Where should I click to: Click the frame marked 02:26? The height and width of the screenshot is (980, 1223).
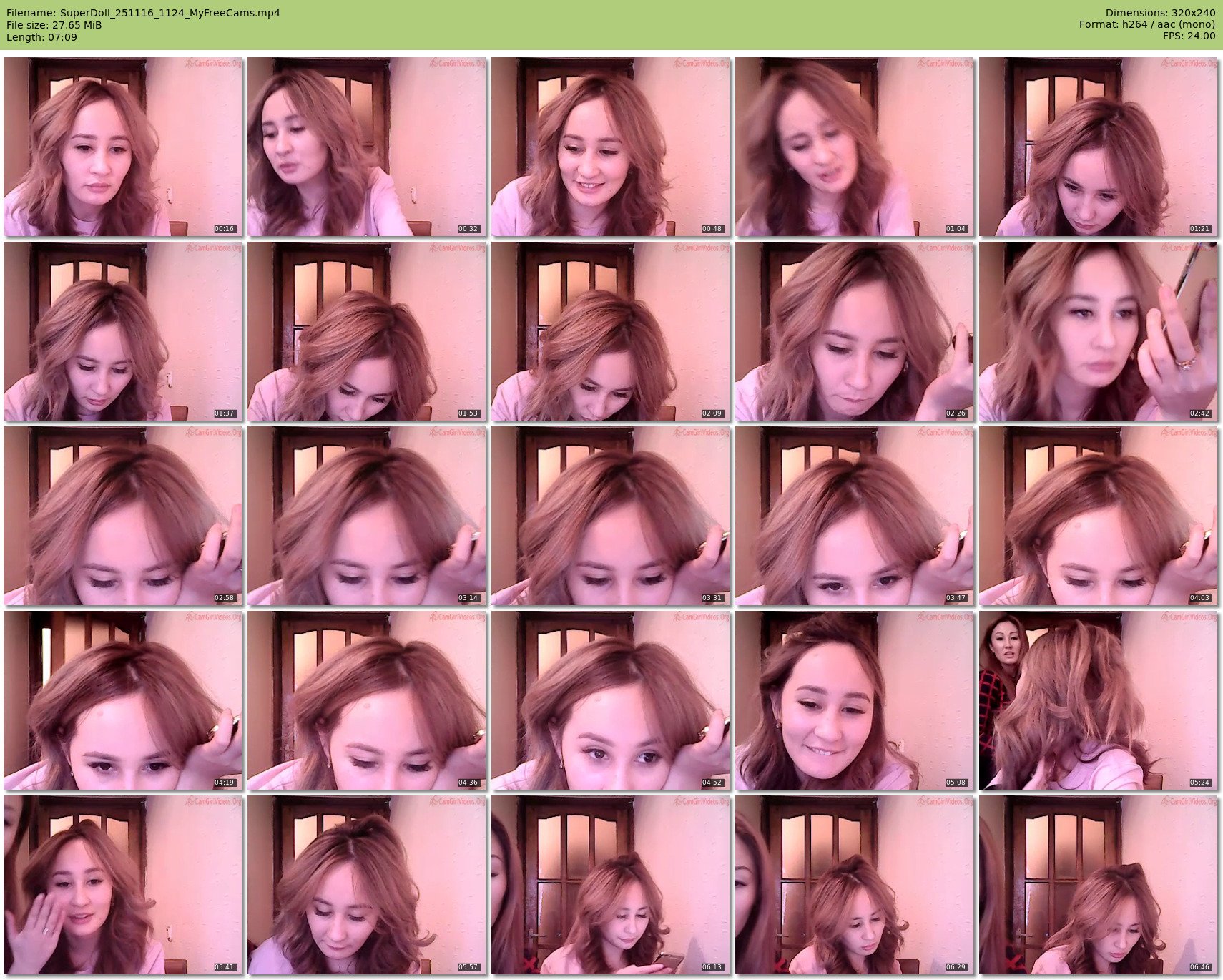pyautogui.click(x=855, y=331)
